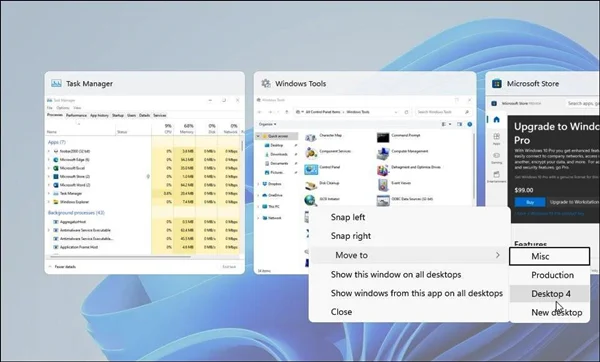Select Show this window on all desktops

tap(396, 274)
